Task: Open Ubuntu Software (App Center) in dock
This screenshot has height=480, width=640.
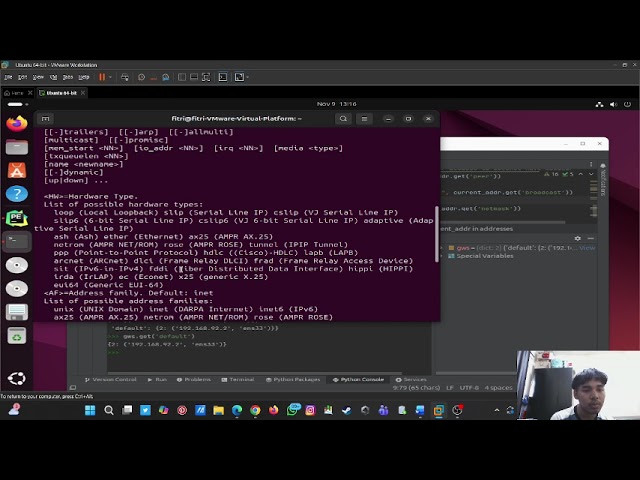Action: 17,170
